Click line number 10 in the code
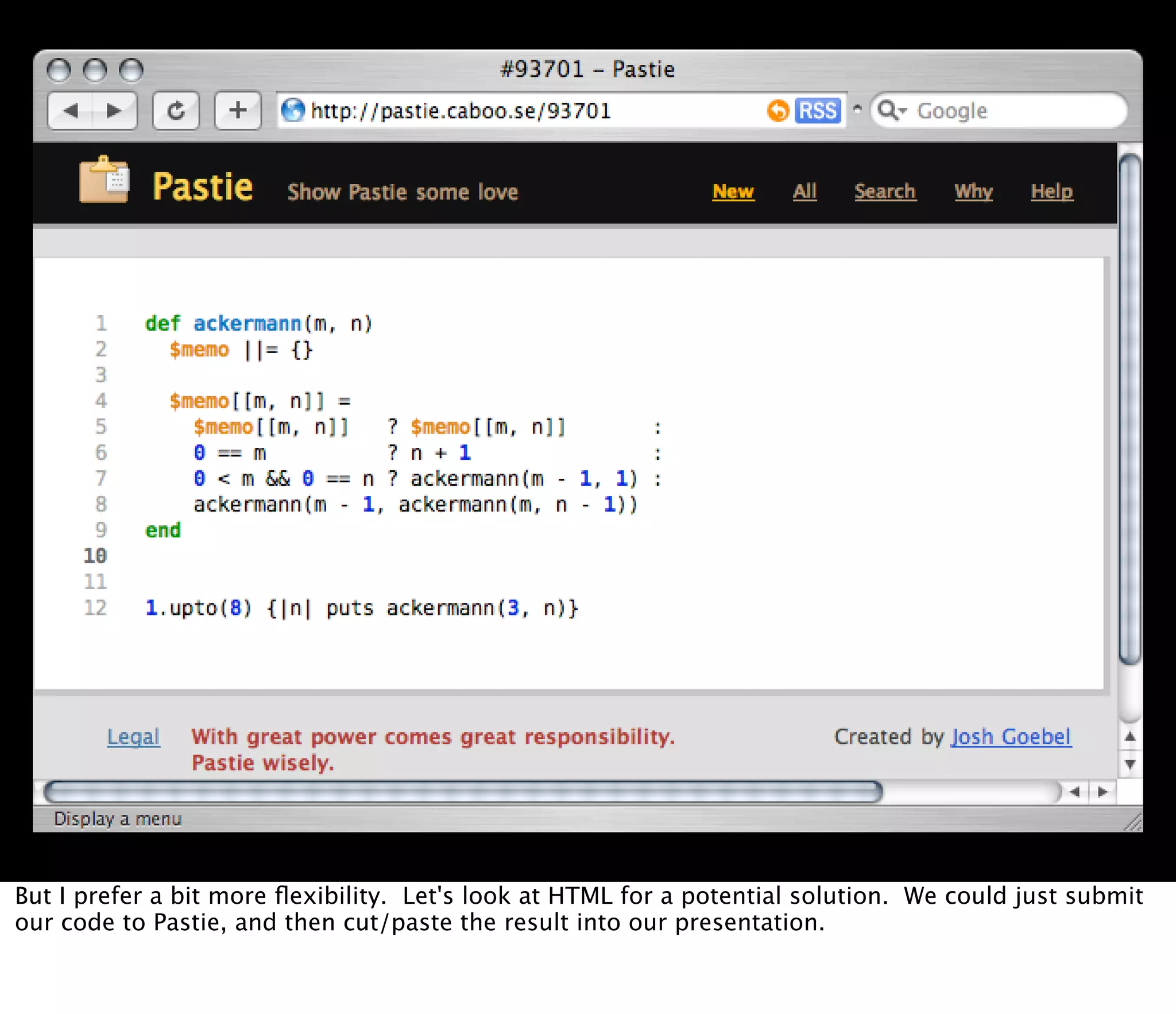This screenshot has height=1014, width=1176. click(95, 556)
